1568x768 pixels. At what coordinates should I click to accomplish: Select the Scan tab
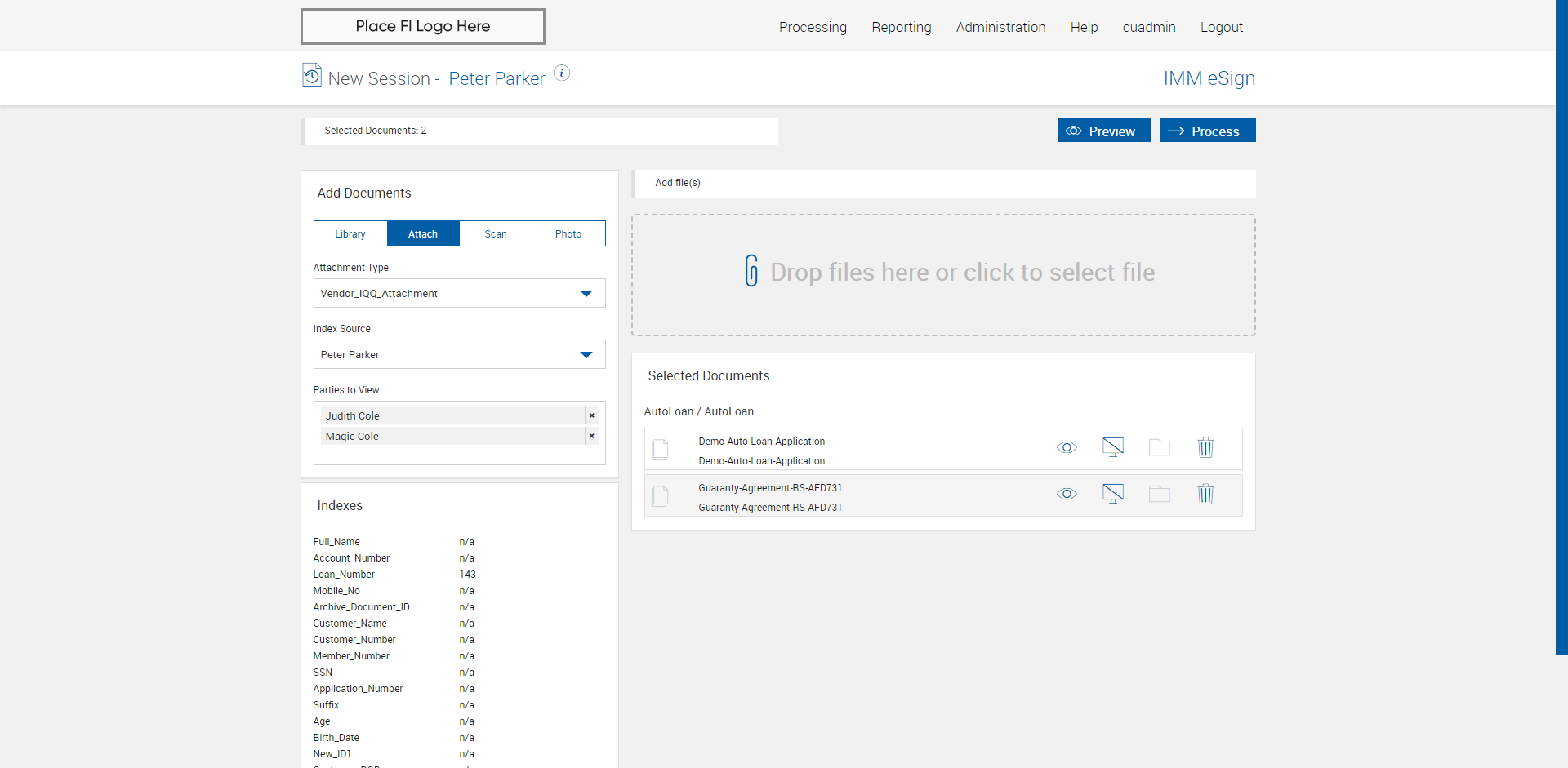[x=496, y=233]
